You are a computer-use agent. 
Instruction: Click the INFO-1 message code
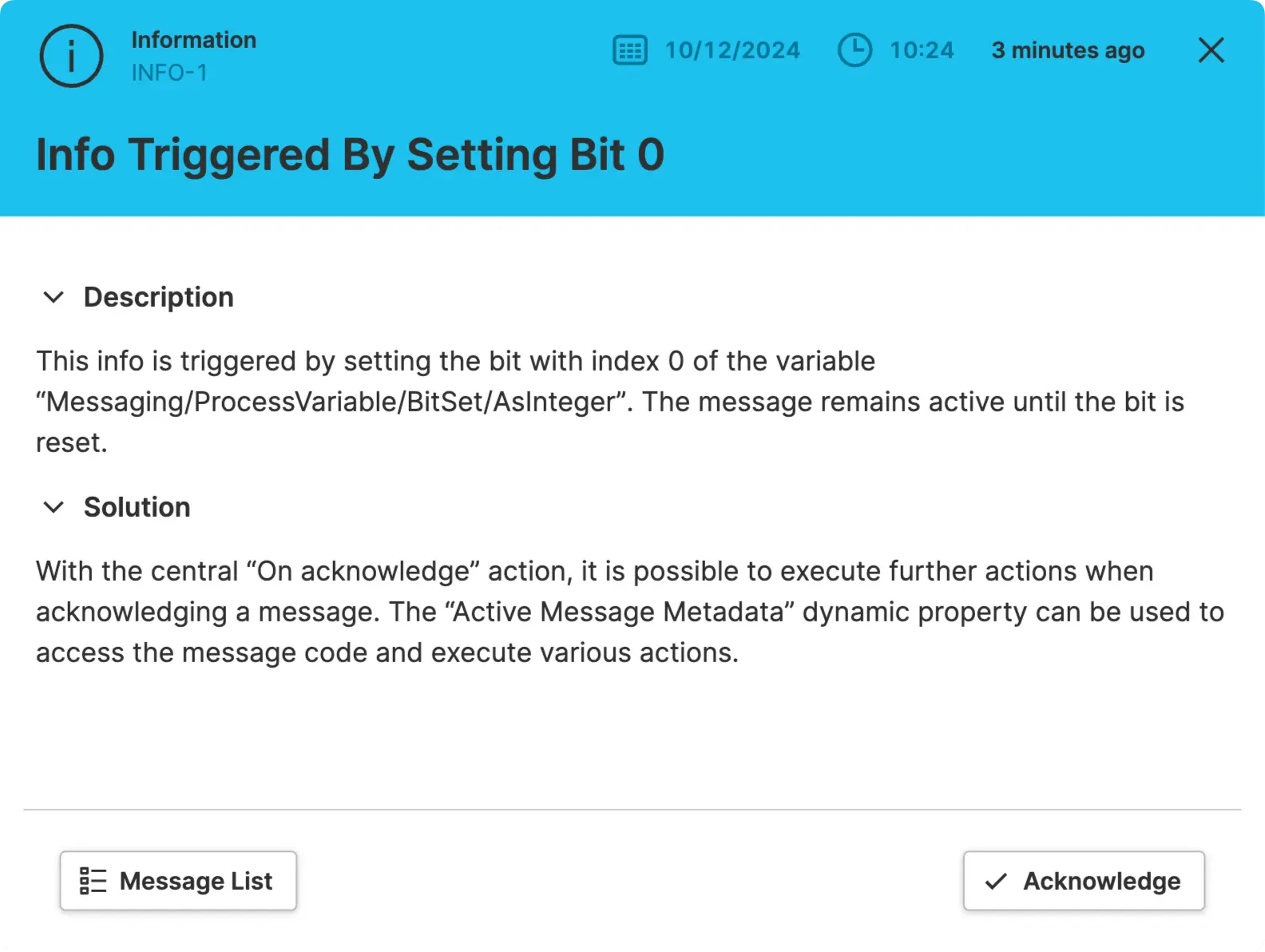(169, 73)
